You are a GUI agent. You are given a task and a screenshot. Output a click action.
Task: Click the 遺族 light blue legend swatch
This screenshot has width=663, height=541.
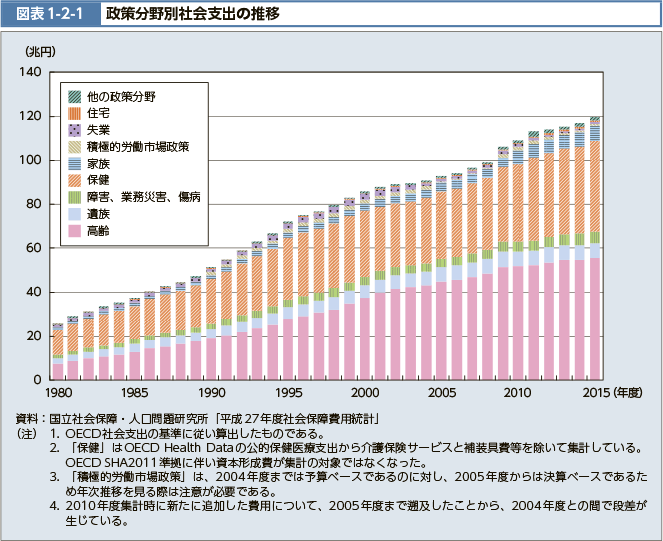tap(75, 214)
